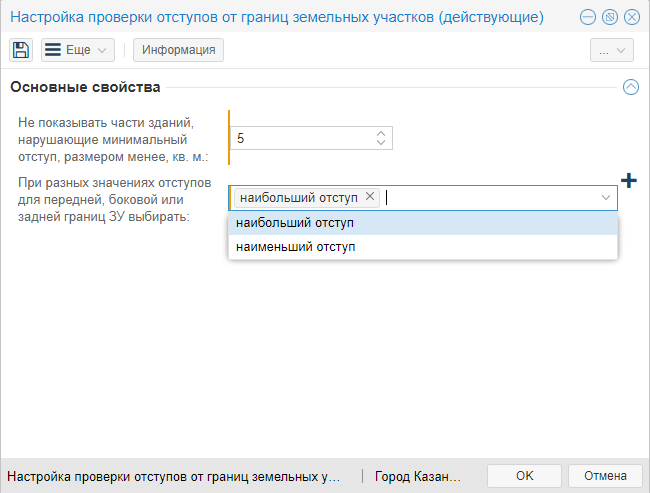Click the save diskette icon
650x493 pixels.
21,50
